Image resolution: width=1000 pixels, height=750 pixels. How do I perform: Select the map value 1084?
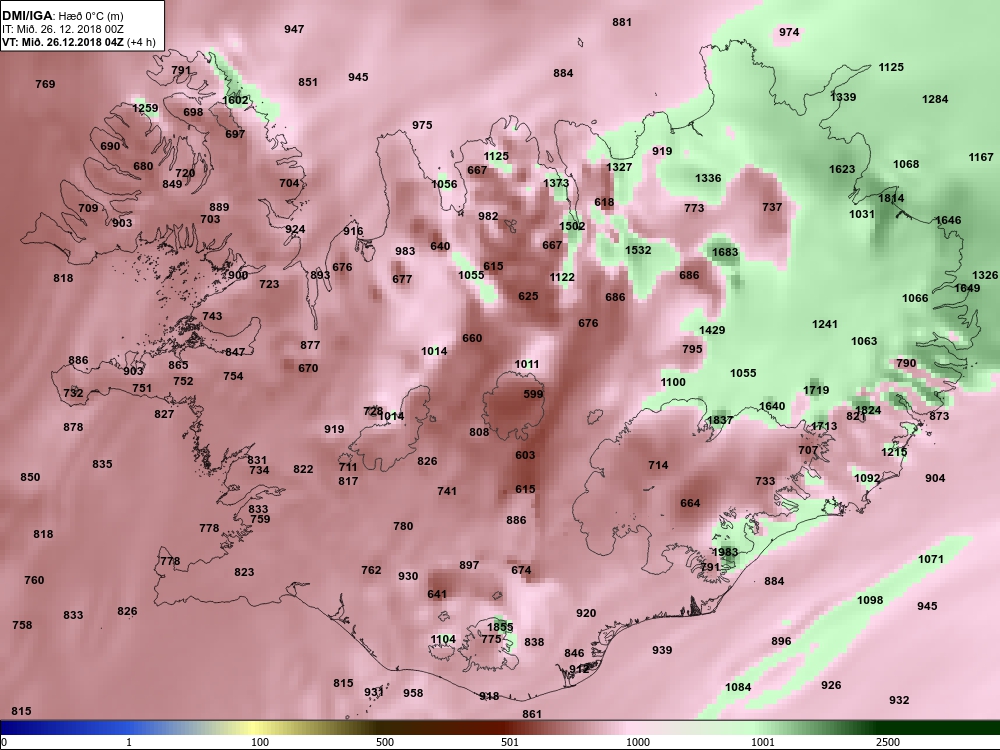click(x=738, y=687)
